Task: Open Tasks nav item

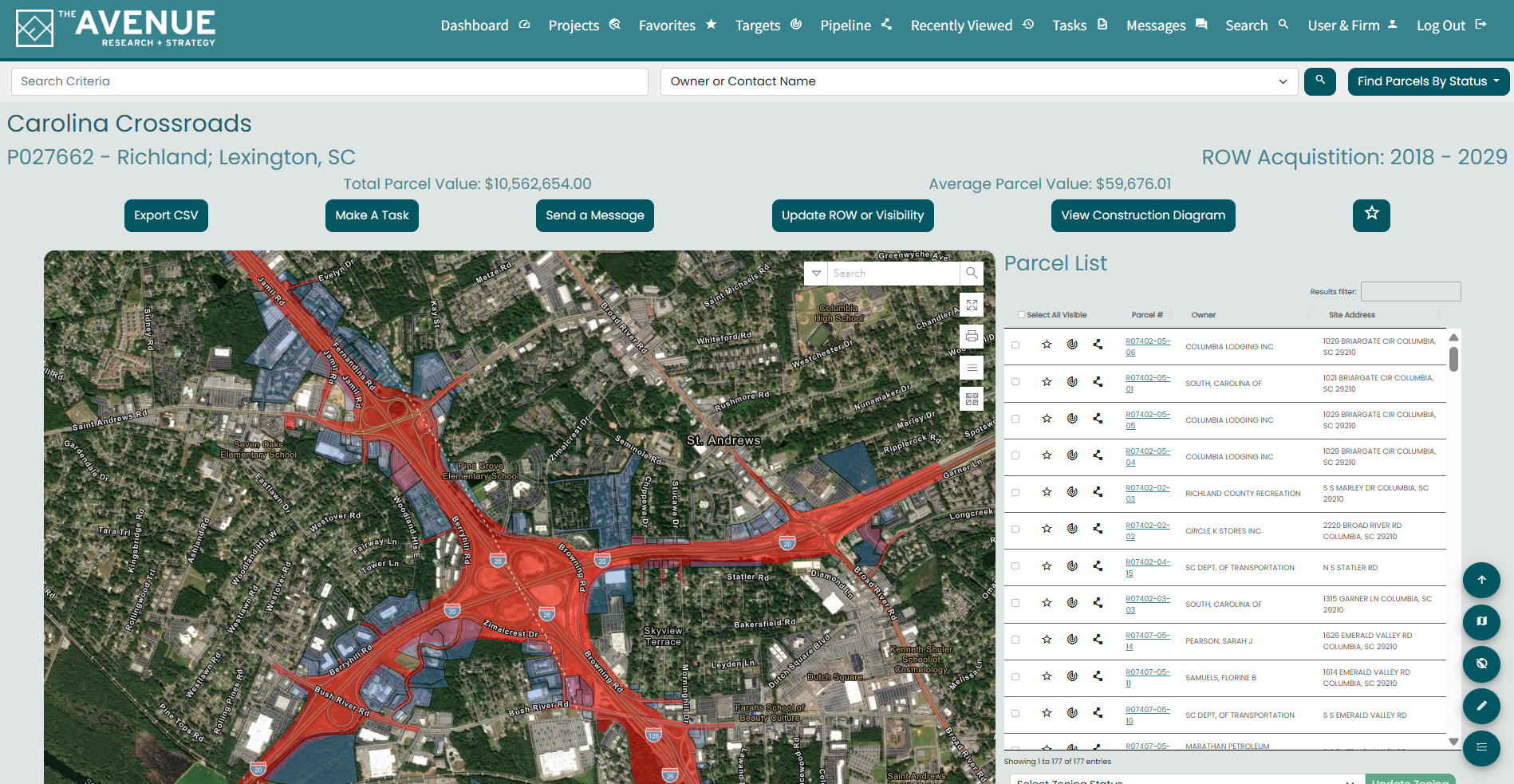Action: point(1079,26)
